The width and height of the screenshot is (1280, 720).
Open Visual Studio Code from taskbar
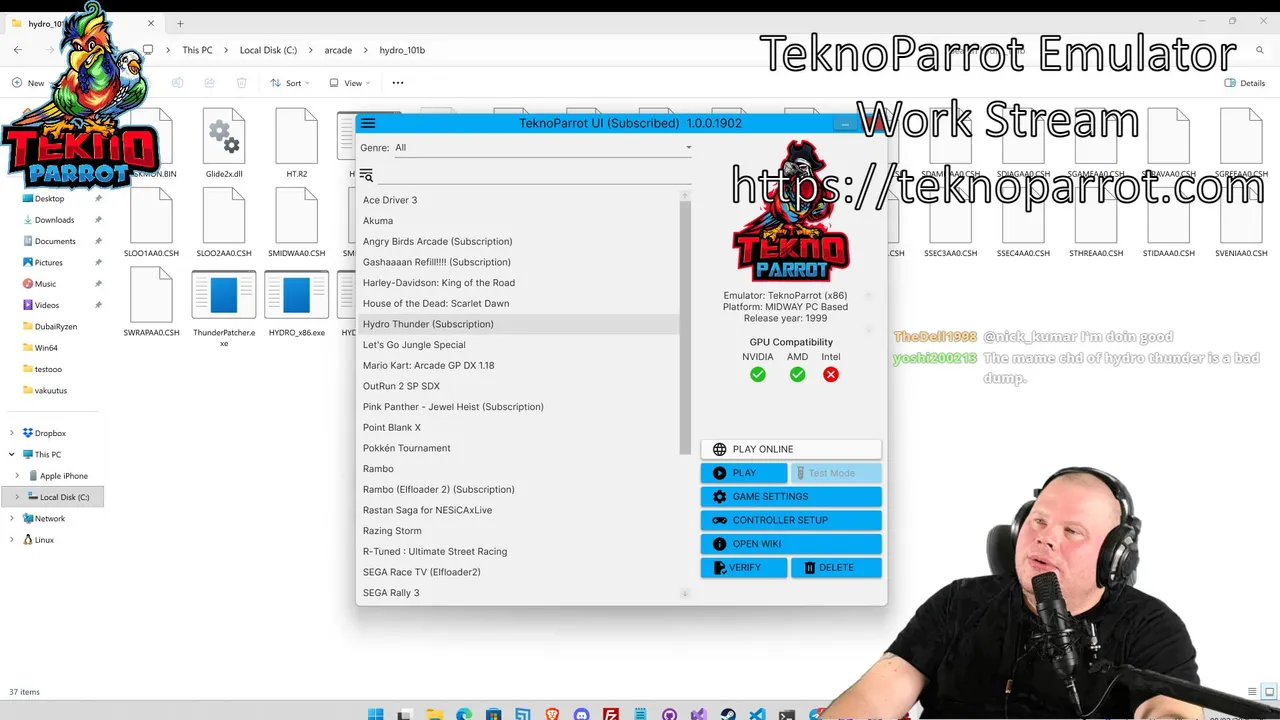pyautogui.click(x=757, y=714)
